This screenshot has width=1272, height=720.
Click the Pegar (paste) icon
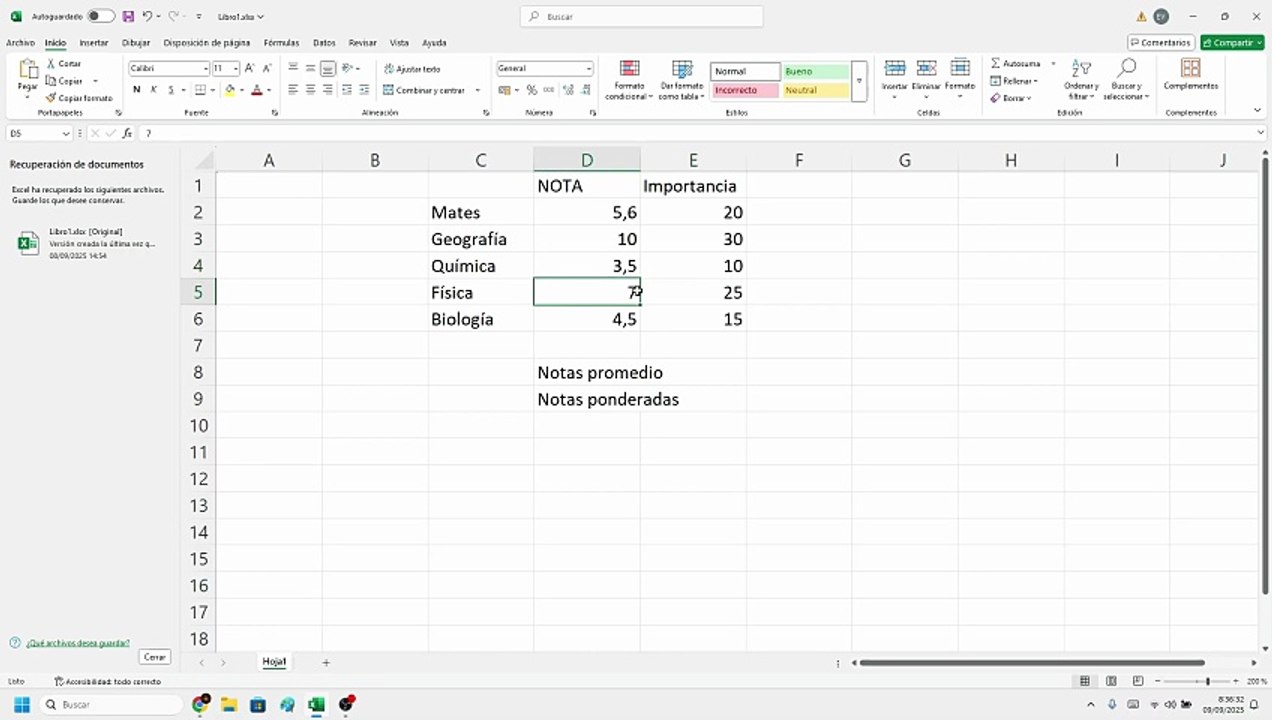pyautogui.click(x=27, y=71)
